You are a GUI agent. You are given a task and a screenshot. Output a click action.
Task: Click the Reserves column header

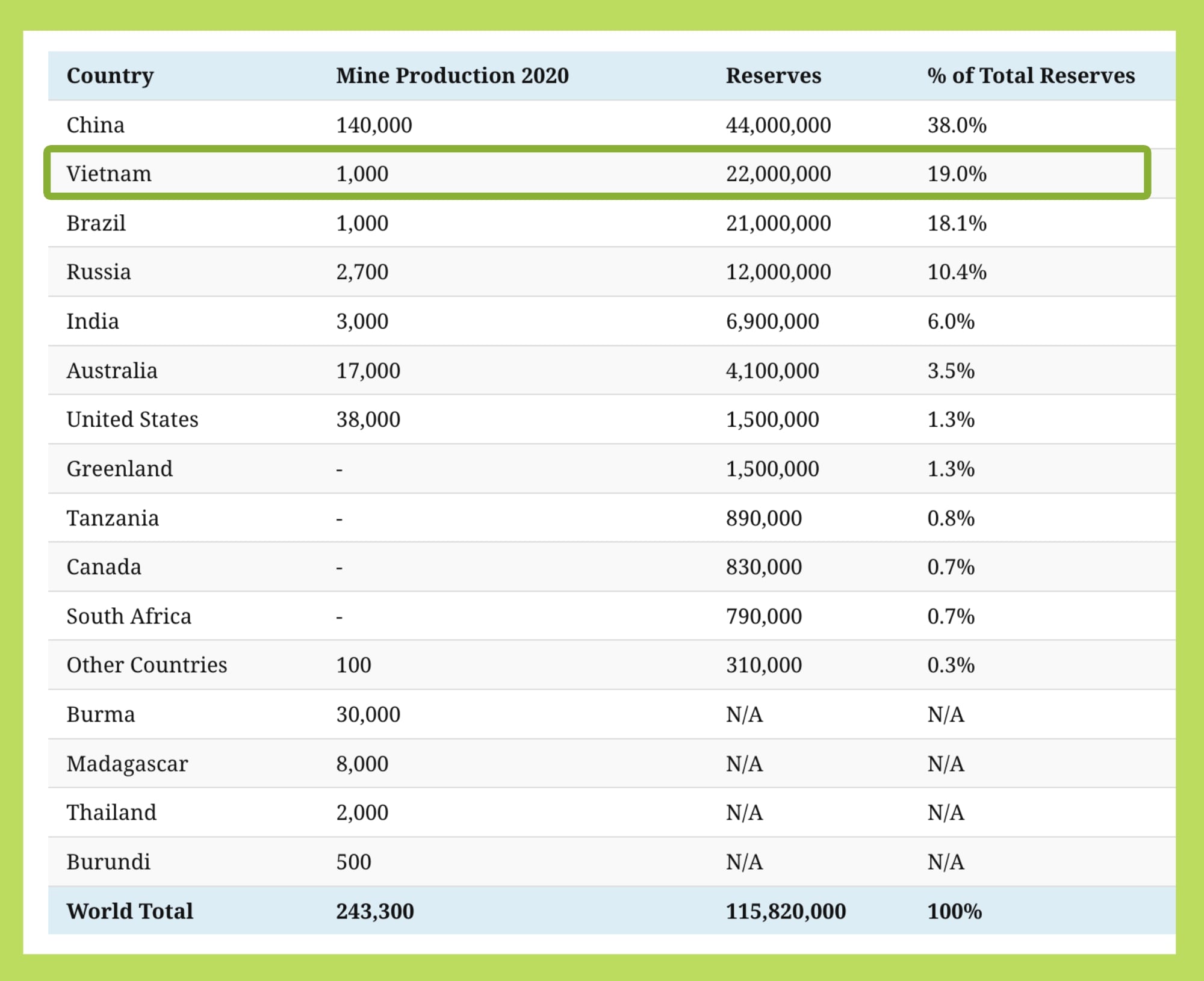773,76
